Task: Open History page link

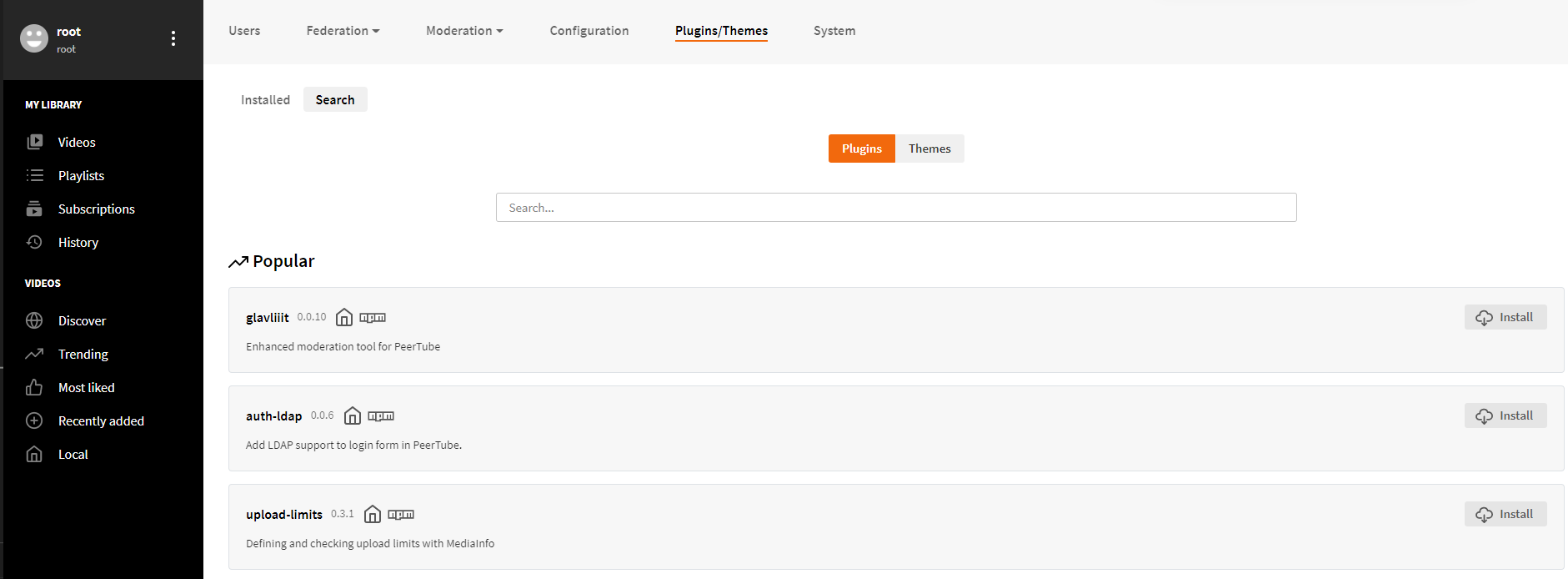Action: click(x=78, y=242)
